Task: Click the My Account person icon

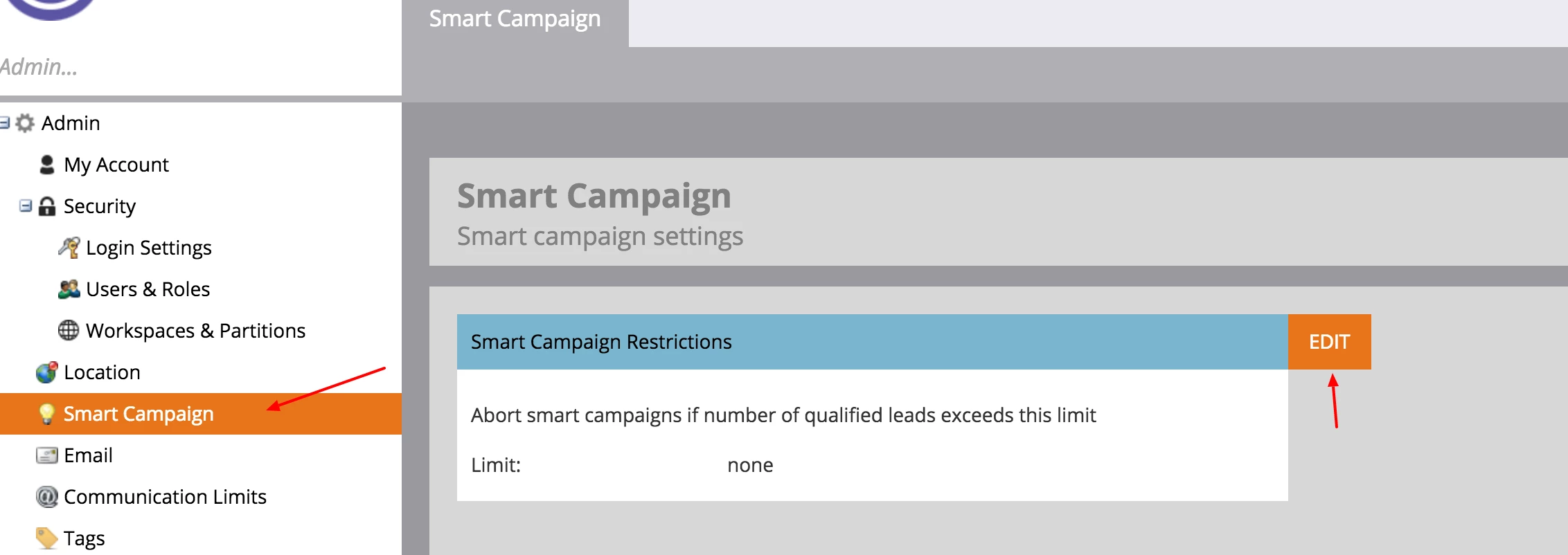Action: tap(47, 165)
